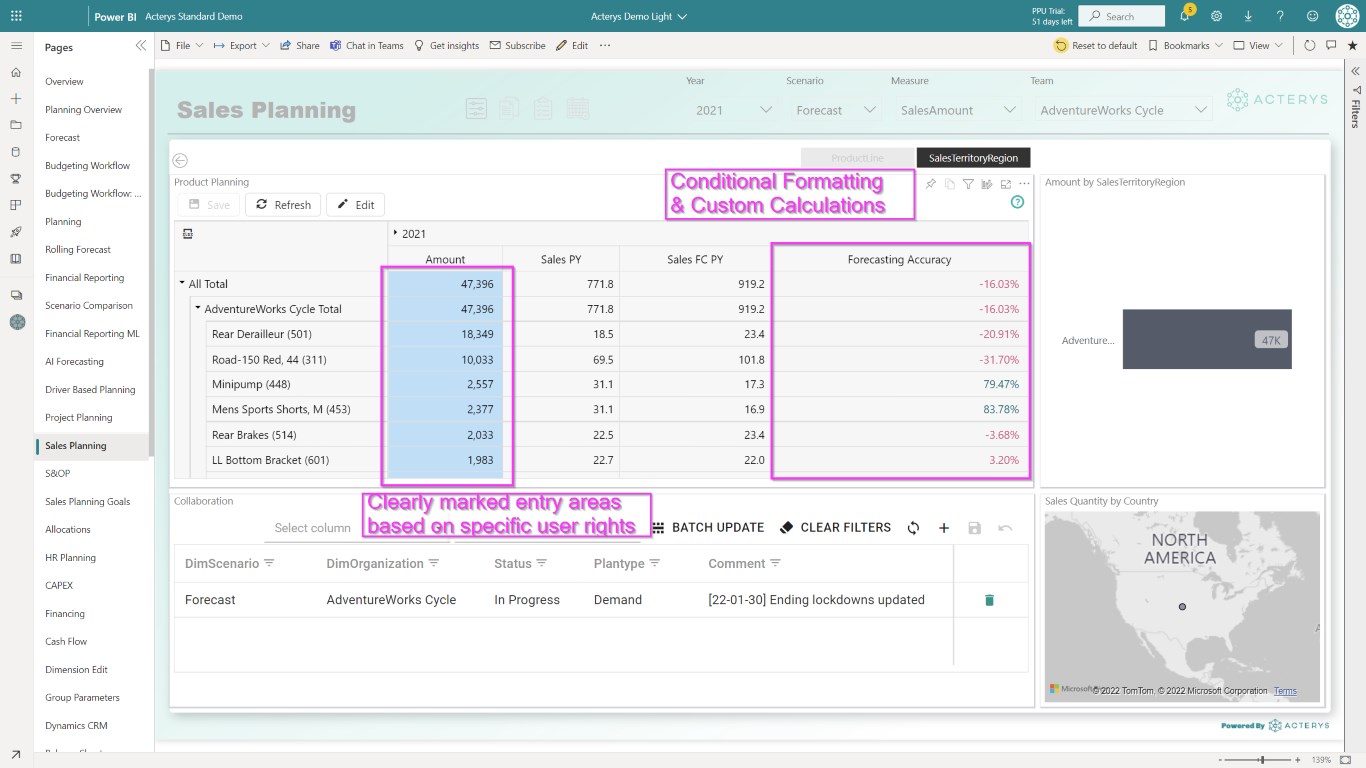Click the green help icon in Product Planning
This screenshot has width=1366, height=768.
(x=1017, y=202)
